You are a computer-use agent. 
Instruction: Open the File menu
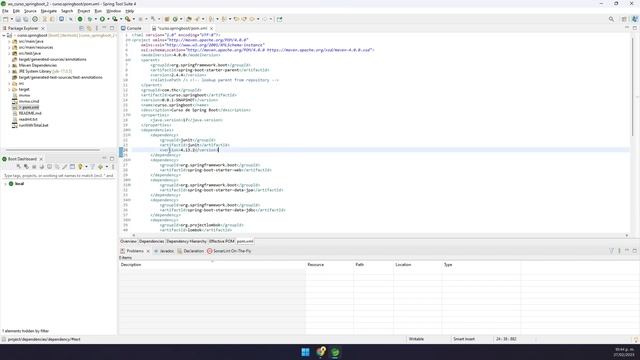5,11
